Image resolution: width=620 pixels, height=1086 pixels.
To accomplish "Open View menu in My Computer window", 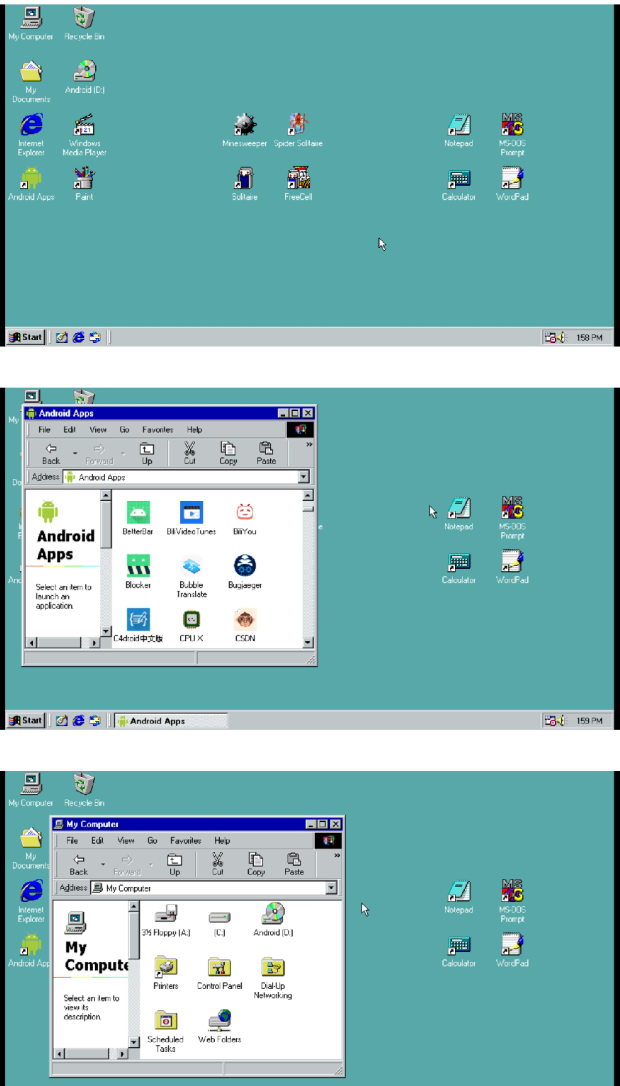I will pyautogui.click(x=126, y=841).
